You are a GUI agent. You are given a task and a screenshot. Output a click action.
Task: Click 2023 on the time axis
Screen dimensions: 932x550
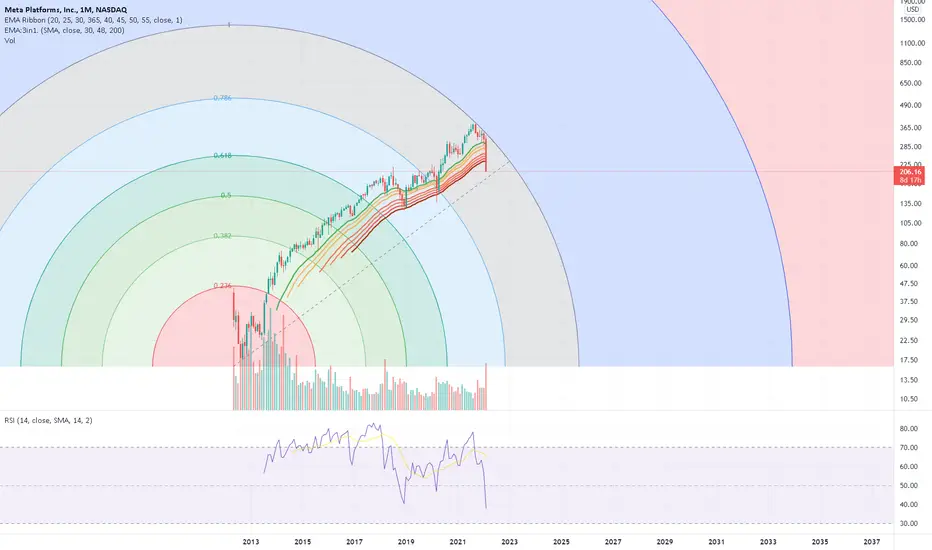click(x=509, y=542)
